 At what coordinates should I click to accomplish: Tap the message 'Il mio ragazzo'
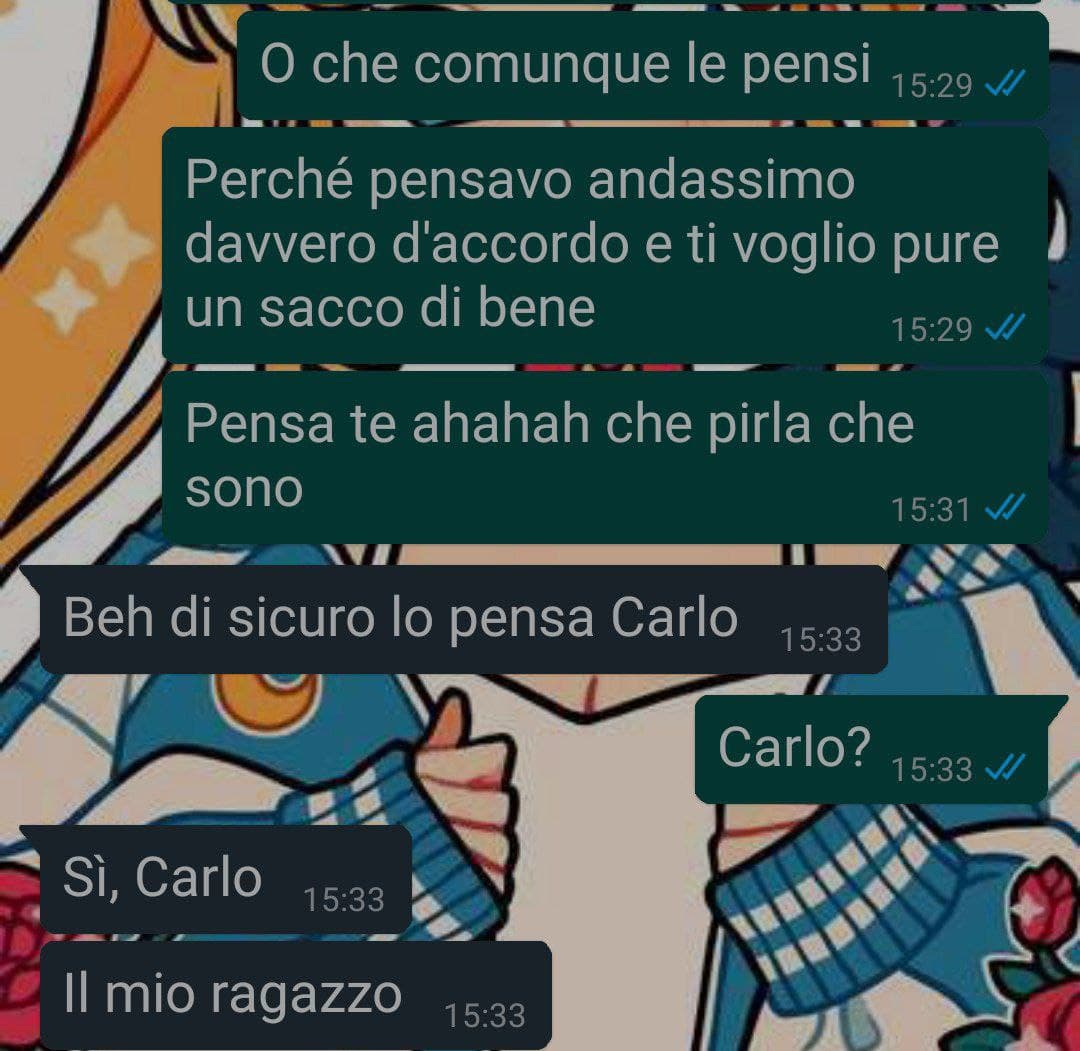(295, 995)
